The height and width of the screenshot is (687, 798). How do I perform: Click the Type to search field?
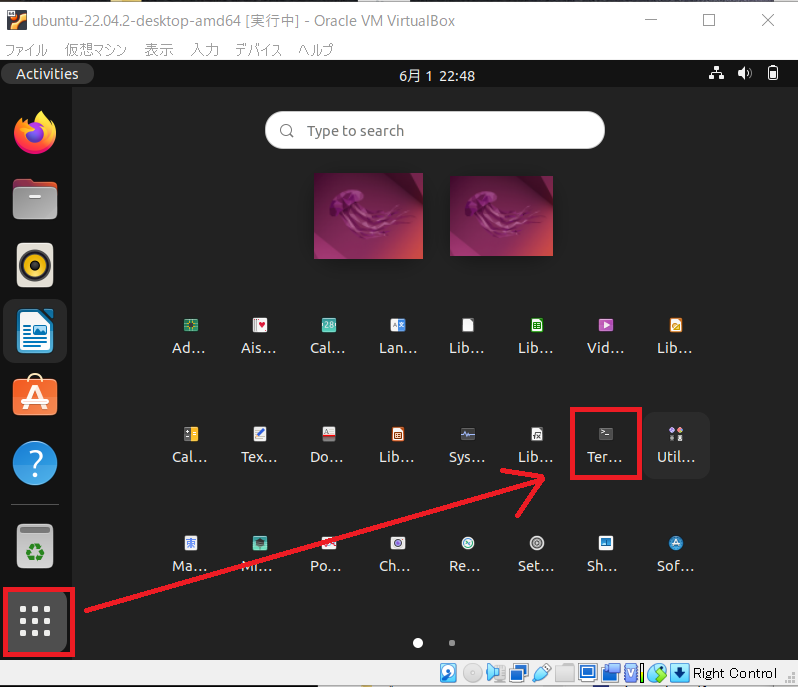pos(435,130)
